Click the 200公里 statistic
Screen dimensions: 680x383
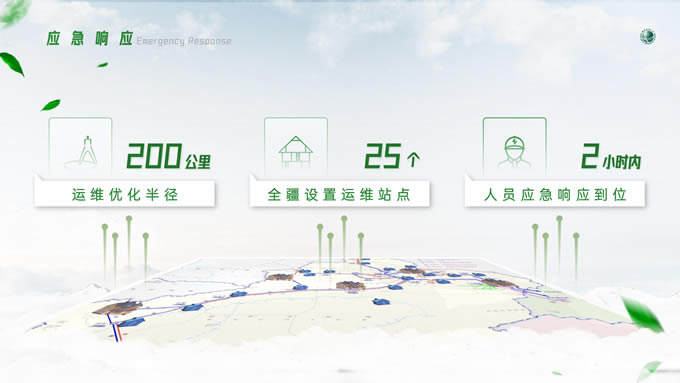(x=168, y=156)
